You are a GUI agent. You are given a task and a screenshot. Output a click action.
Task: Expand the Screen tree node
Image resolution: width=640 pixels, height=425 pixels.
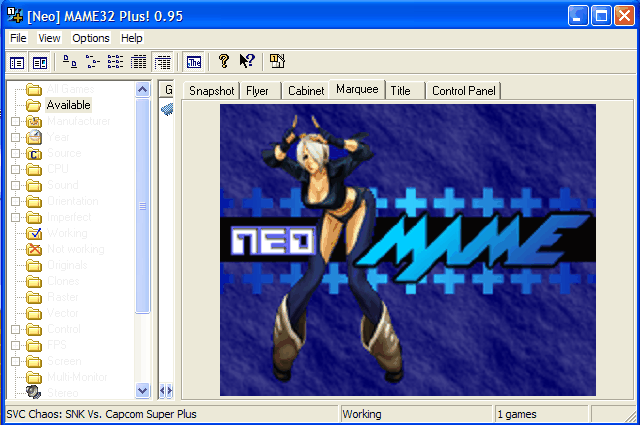click(x=15, y=361)
